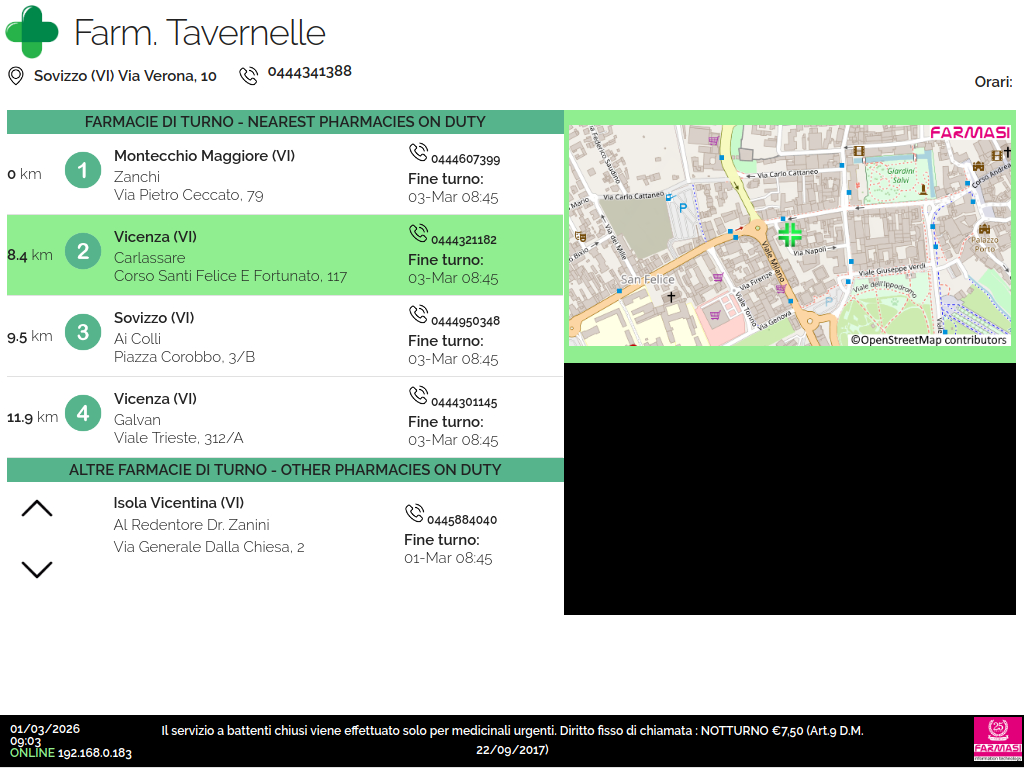Image resolution: width=1024 pixels, height=768 pixels.
Task: Click the Giardini Salvi park on the map
Action: [887, 177]
